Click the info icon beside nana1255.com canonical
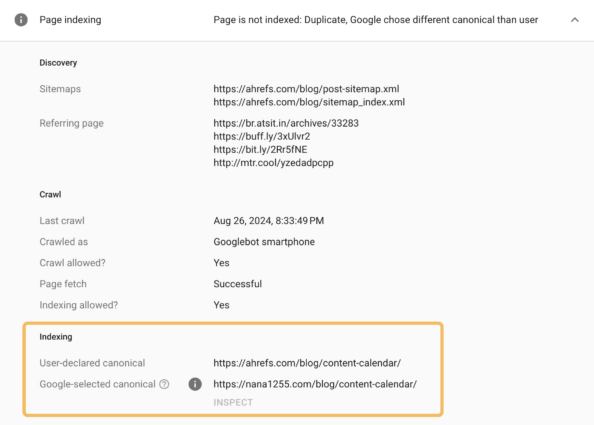594x425 pixels. click(x=195, y=384)
